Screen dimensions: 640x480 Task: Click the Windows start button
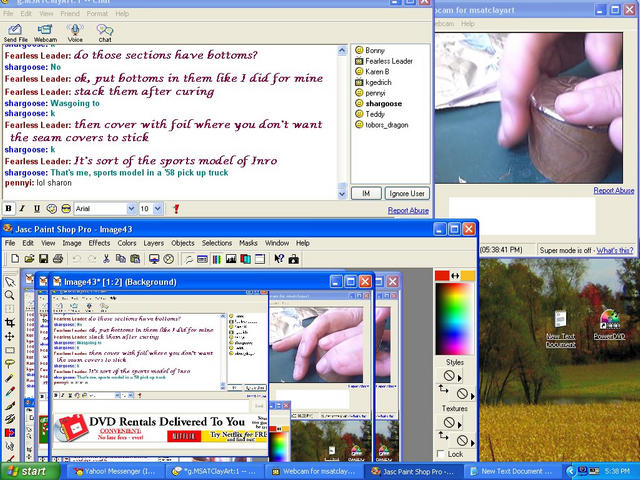click(29, 471)
